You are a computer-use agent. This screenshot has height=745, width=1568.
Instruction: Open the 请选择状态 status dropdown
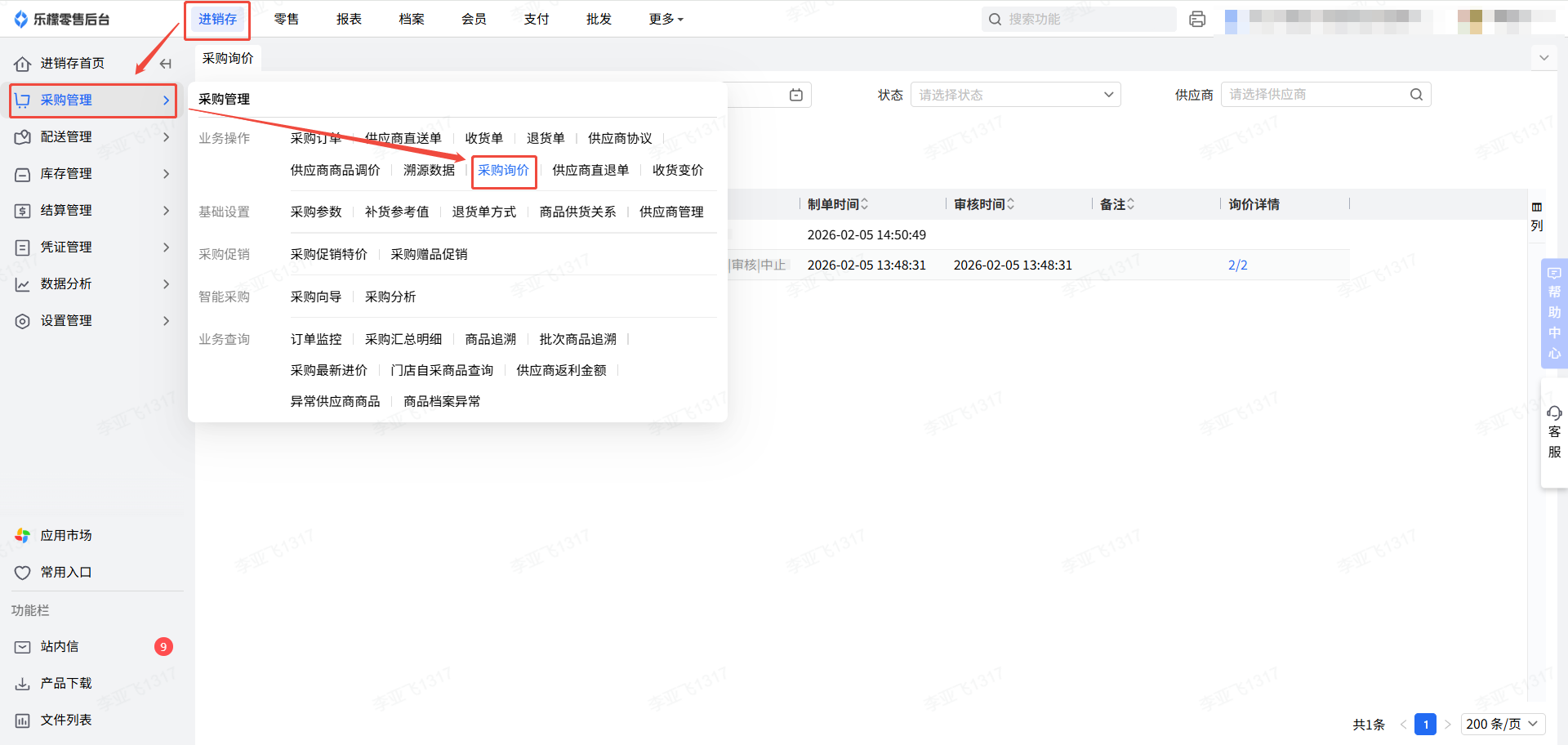[1015, 95]
